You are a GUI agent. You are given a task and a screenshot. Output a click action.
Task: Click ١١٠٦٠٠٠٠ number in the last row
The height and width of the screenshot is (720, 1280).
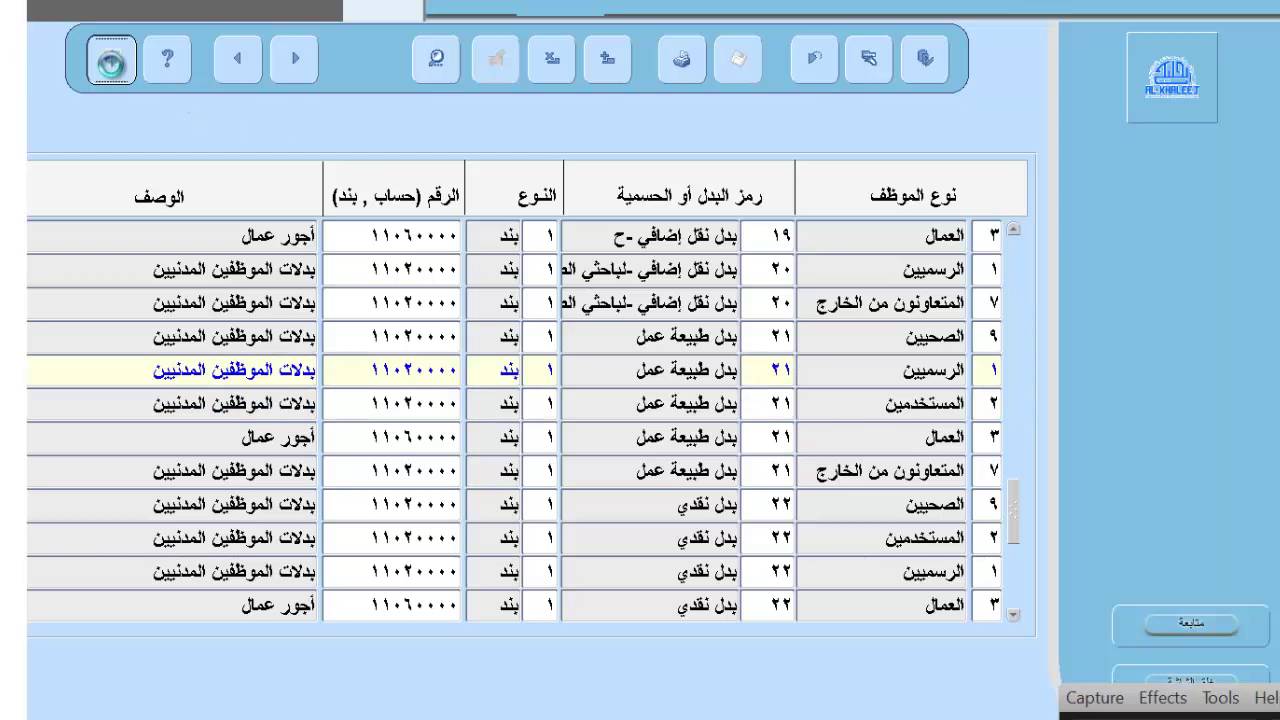point(393,605)
